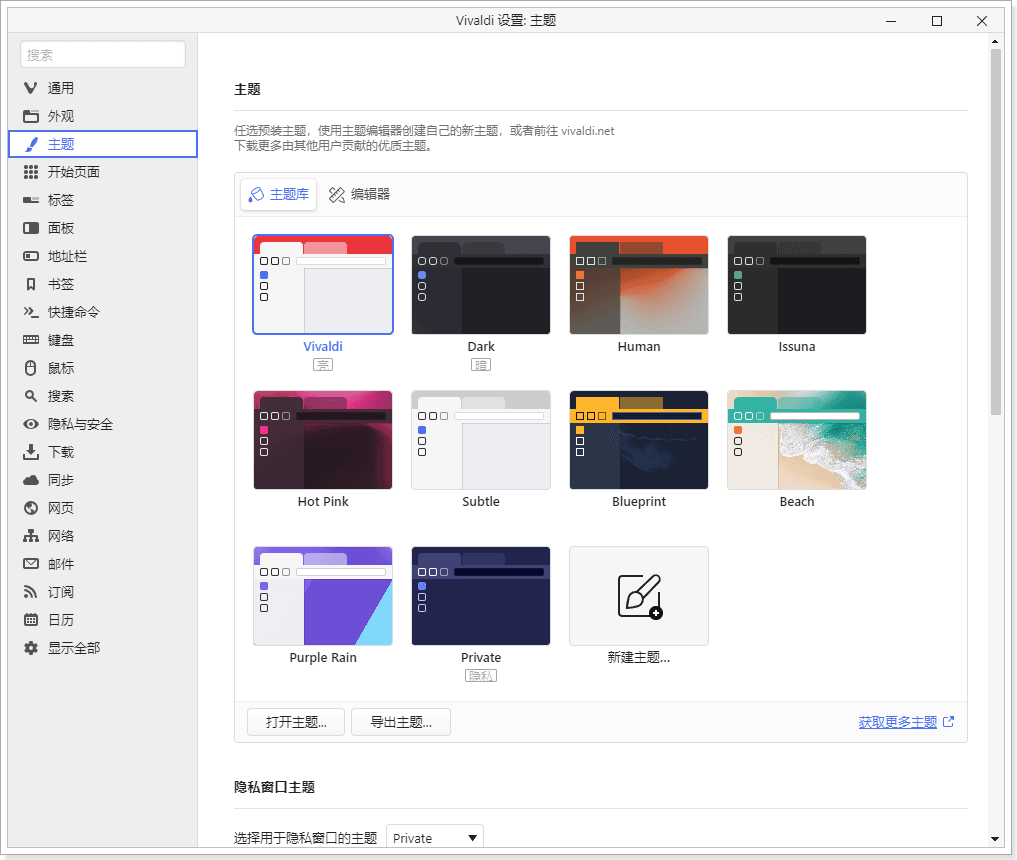Screen dimensions: 1017x860
Task: Open the 快捷命令 settings section
Action: (102, 312)
